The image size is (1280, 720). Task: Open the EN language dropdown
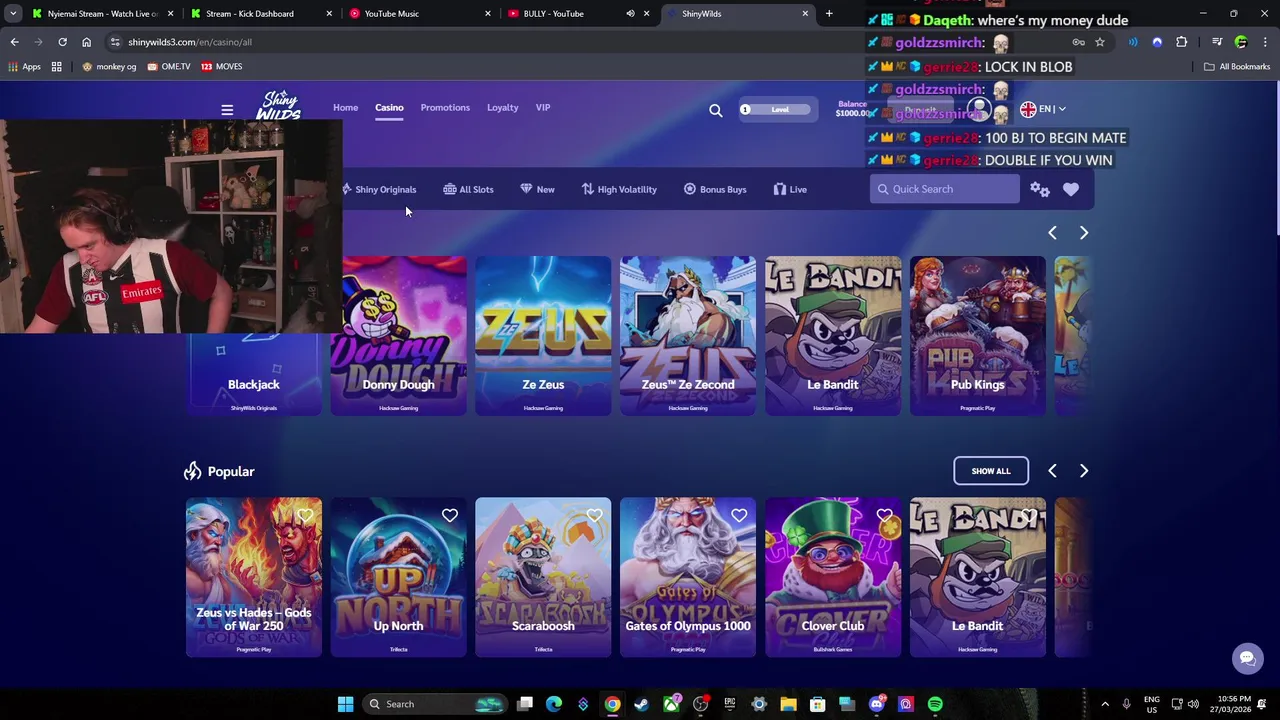tap(1043, 109)
